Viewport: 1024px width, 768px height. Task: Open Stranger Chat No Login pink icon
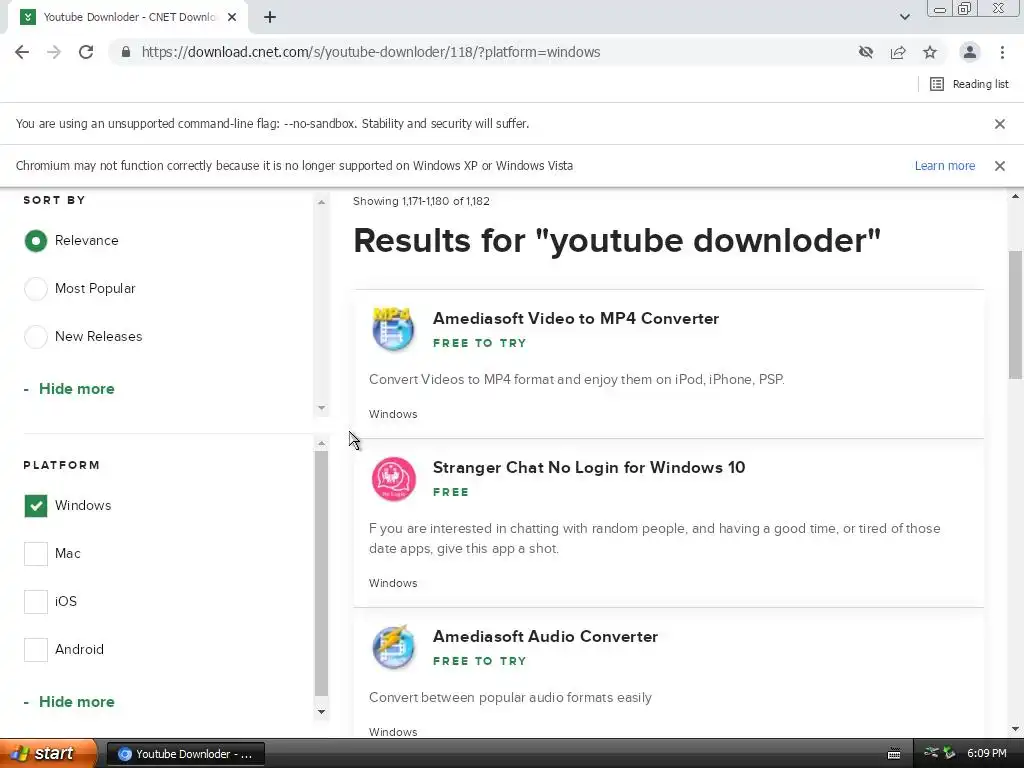tap(394, 479)
